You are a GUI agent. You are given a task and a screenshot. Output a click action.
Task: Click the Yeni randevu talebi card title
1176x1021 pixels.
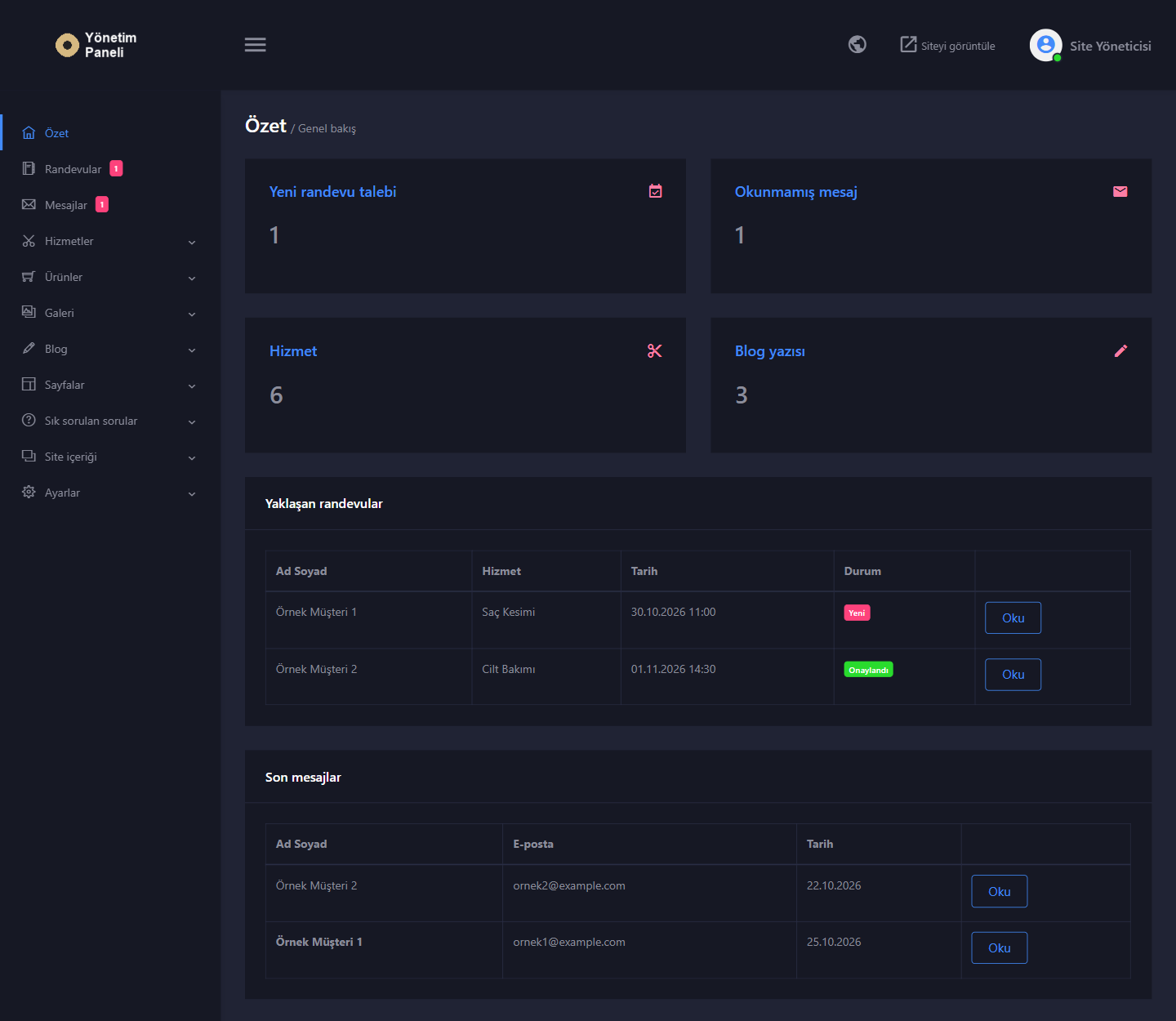tap(332, 192)
